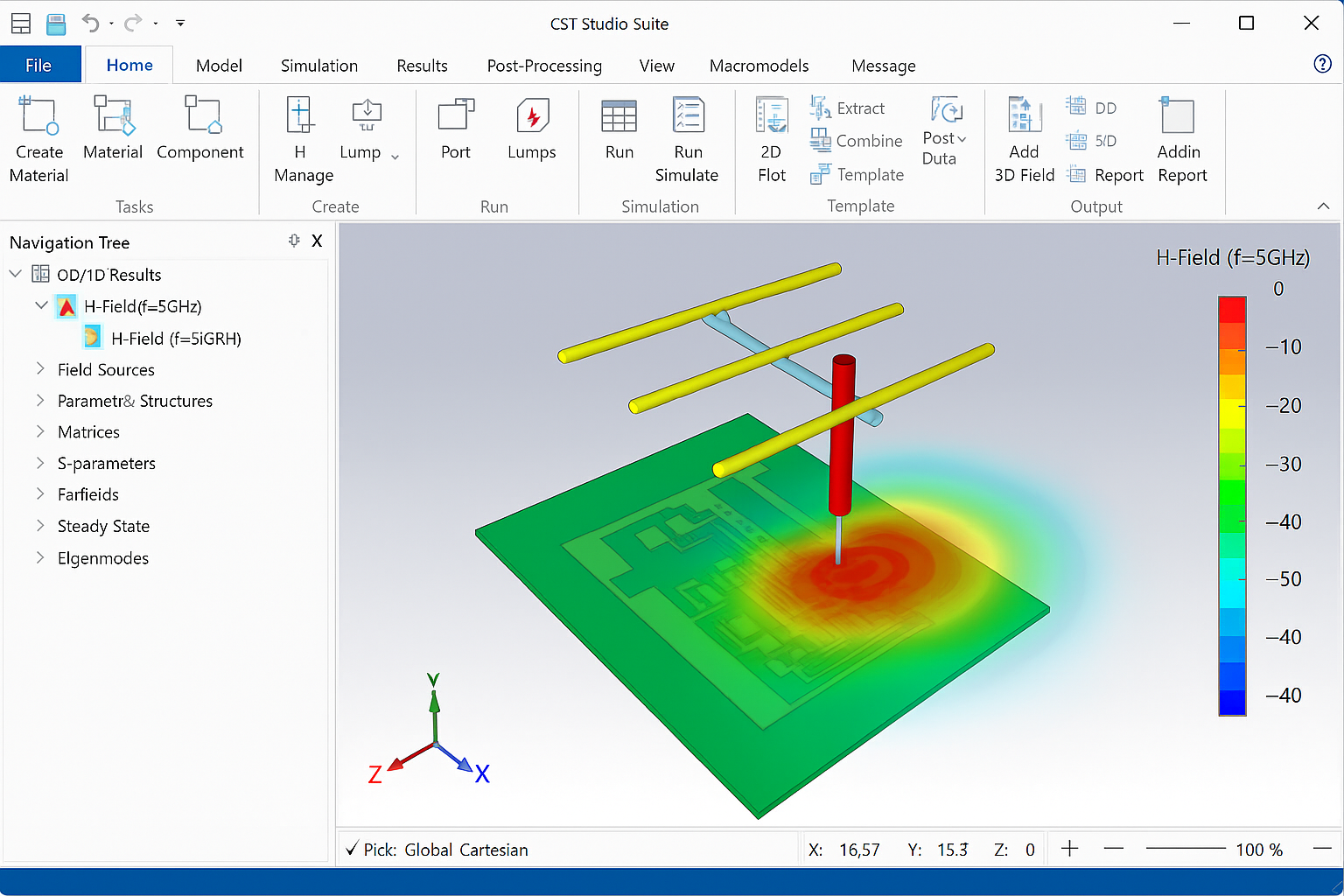Click the Redo arrow icon
The height and width of the screenshot is (896, 1344).
click(x=133, y=23)
